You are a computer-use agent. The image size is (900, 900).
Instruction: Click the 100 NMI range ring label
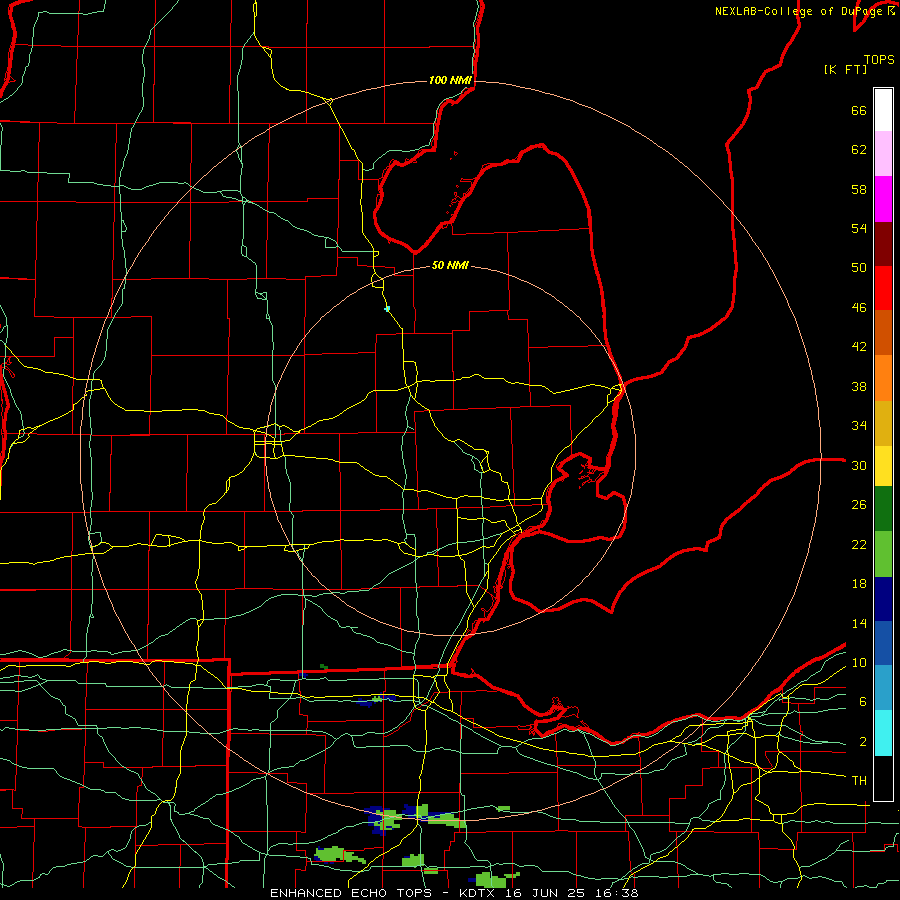(x=451, y=80)
